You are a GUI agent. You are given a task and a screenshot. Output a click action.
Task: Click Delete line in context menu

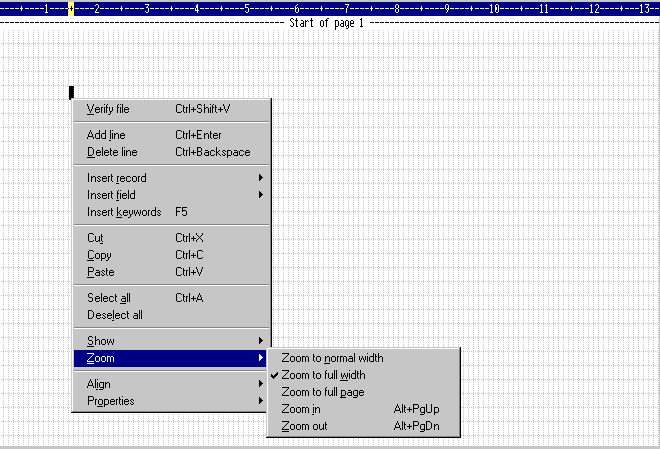(x=112, y=152)
